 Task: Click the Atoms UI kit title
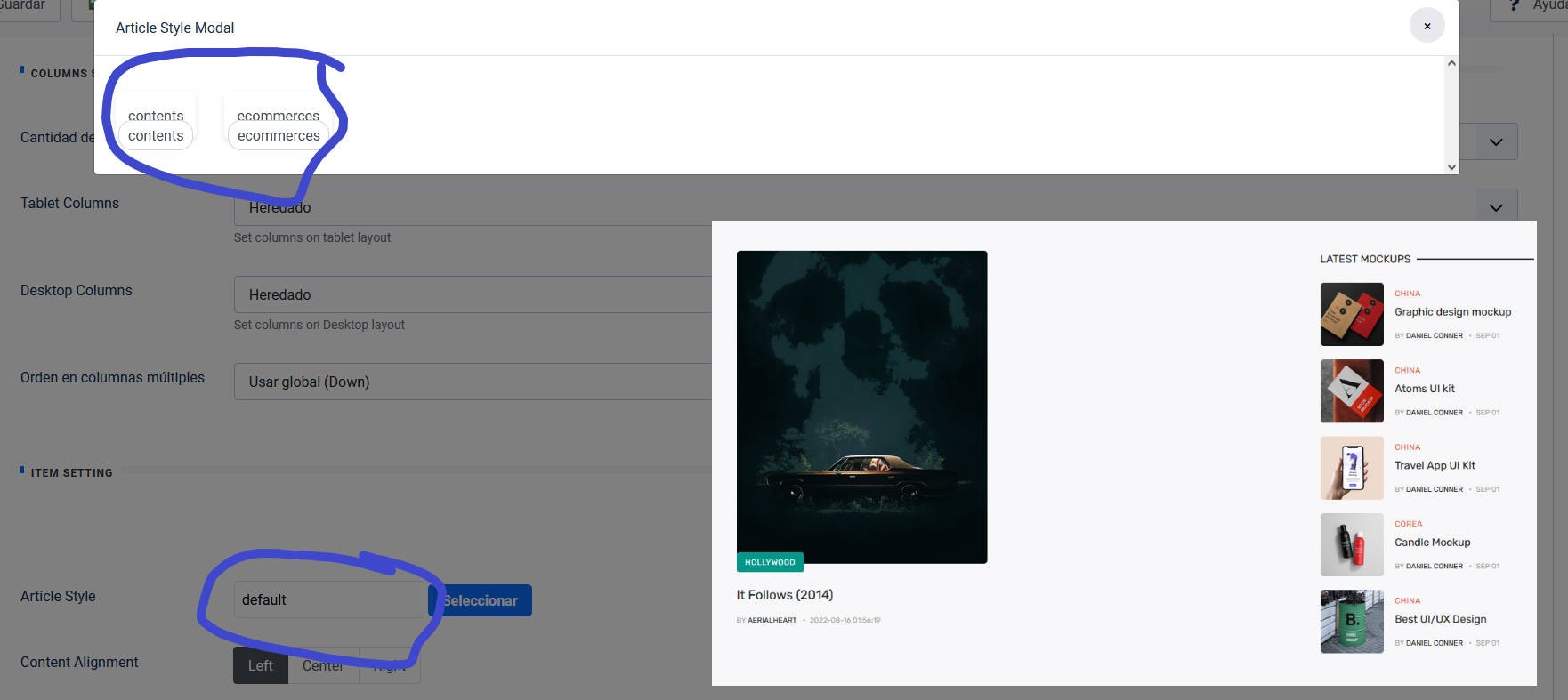point(1425,389)
